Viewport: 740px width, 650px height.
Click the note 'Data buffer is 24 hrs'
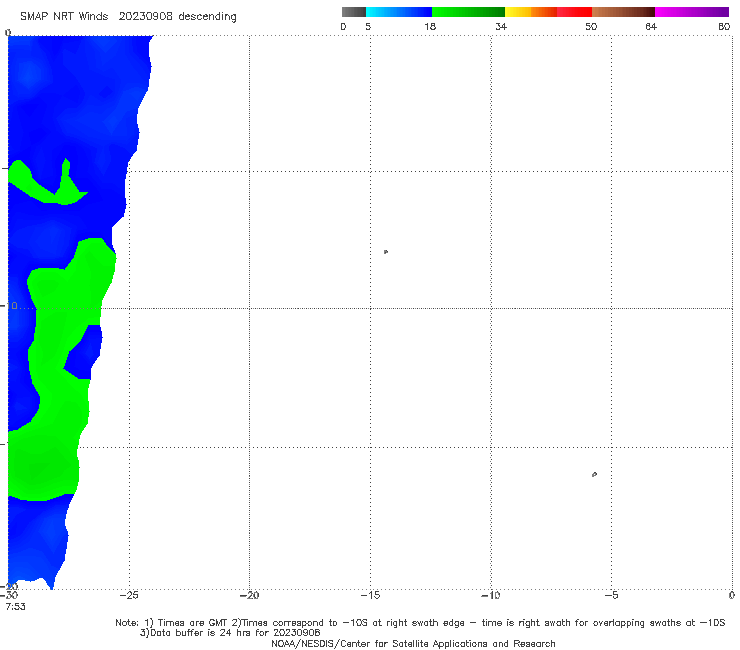pyautogui.click(x=203, y=633)
